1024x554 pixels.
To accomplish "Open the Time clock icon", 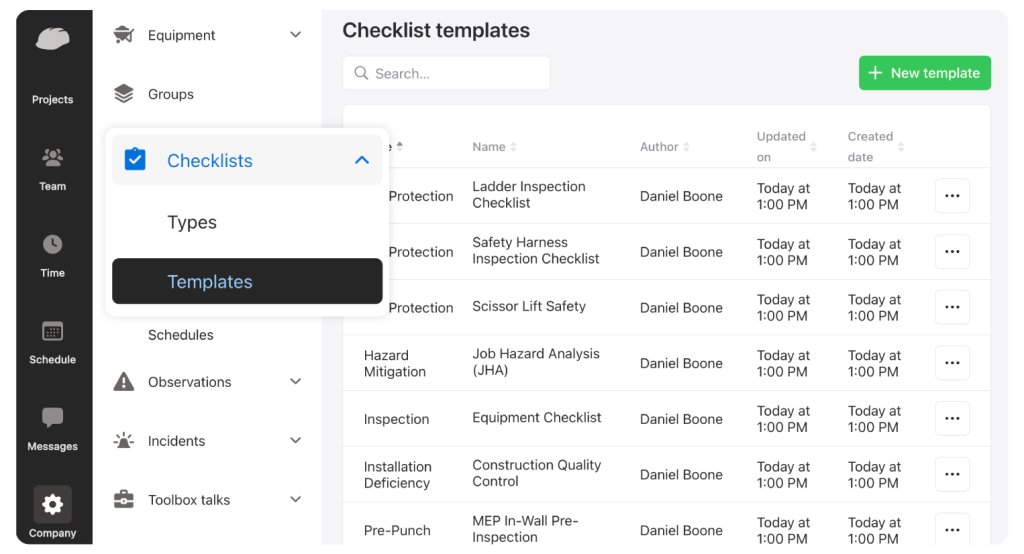I will tap(53, 245).
